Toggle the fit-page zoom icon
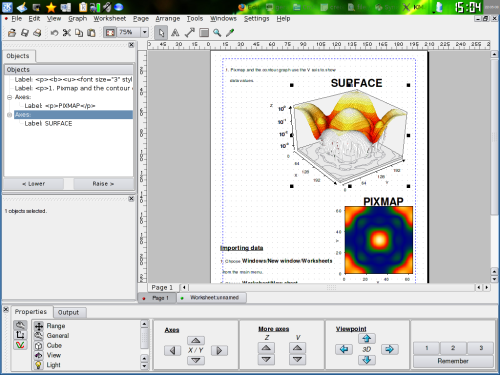Image resolution: width=500 pixels, height=375 pixels. [x=110, y=32]
